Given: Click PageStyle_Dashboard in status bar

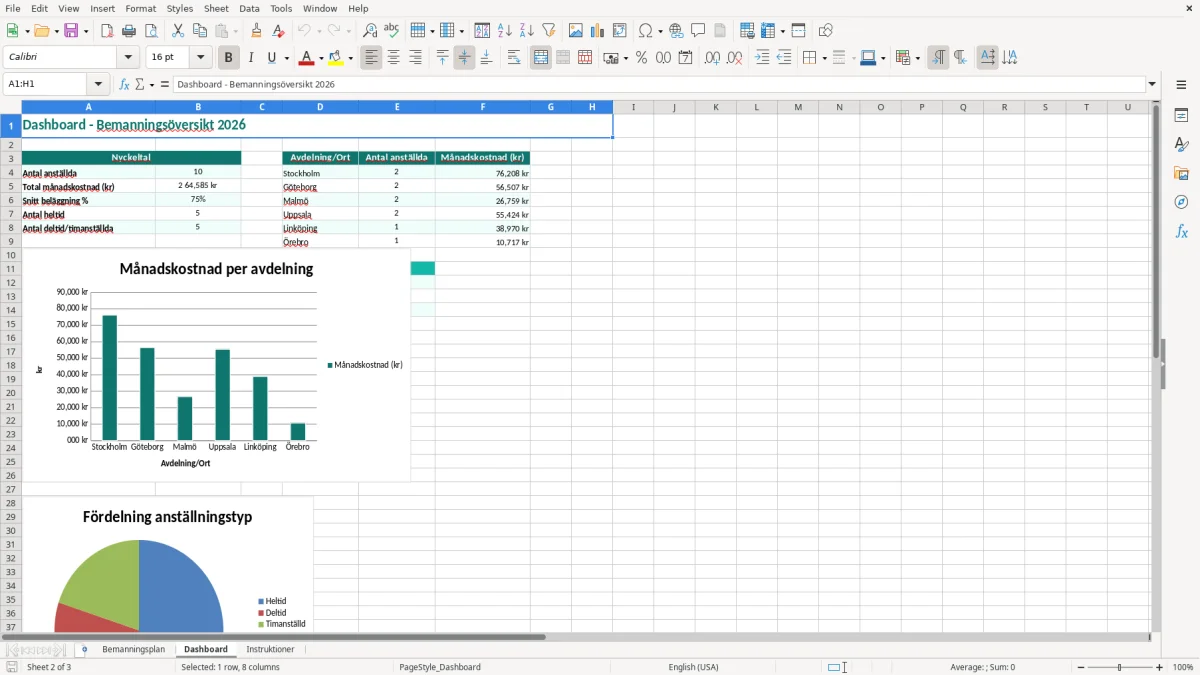Looking at the screenshot, I should [440, 667].
